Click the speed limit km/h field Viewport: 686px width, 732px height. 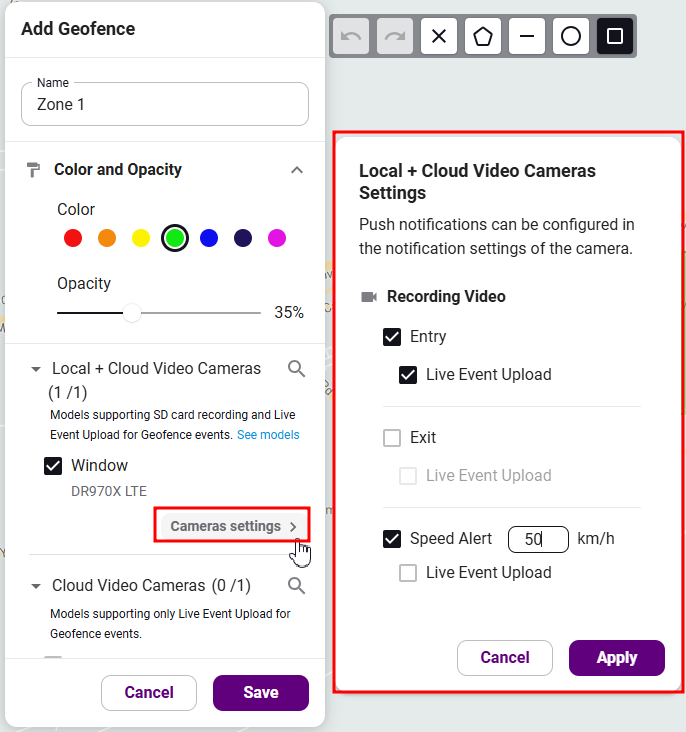pos(538,539)
